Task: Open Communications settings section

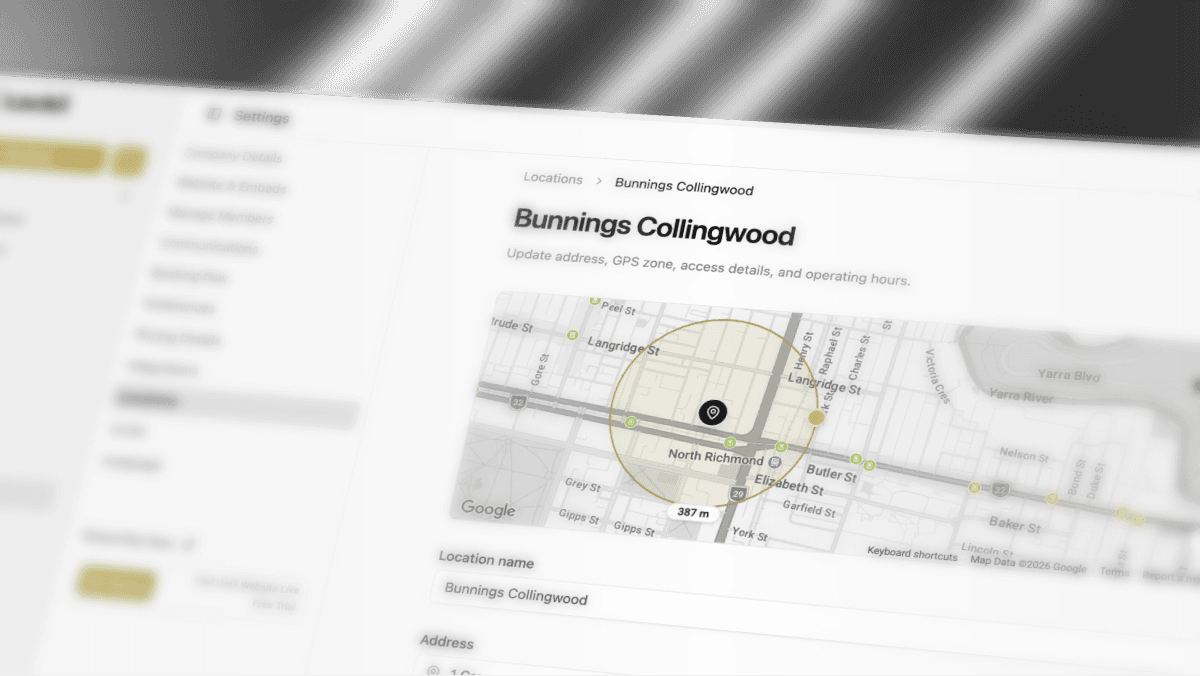Action: [209, 246]
